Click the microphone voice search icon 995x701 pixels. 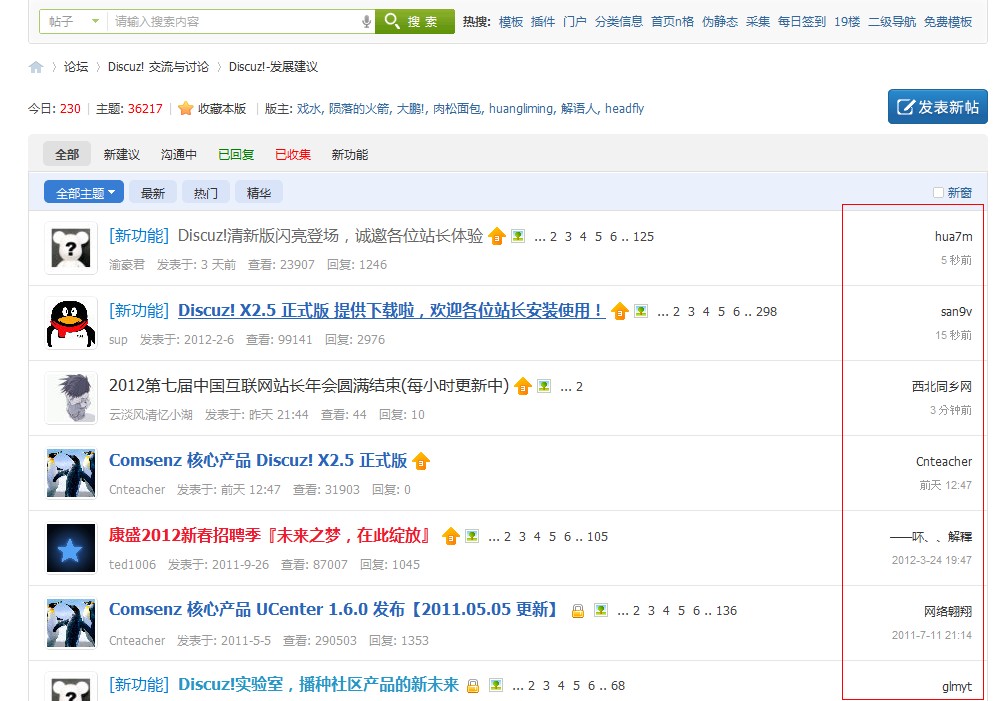pyautogui.click(x=366, y=22)
